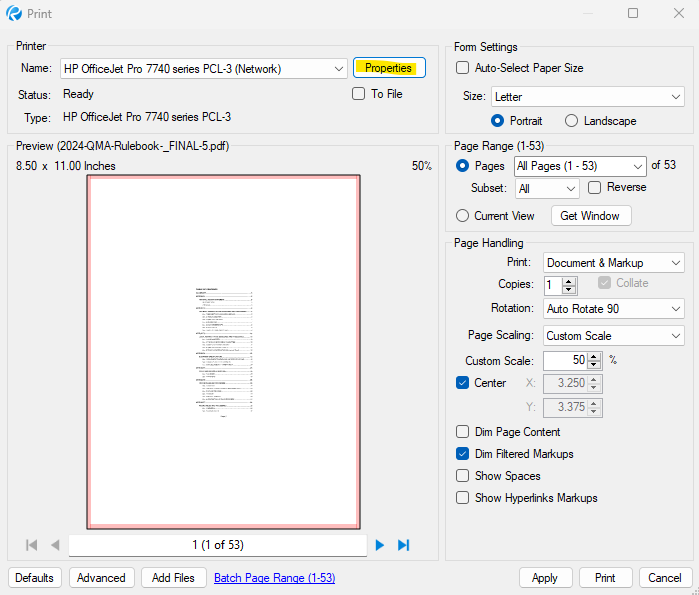Viewport: 699px width, 595px height.
Task: Click the Custom Scale value field
Action: (565, 361)
